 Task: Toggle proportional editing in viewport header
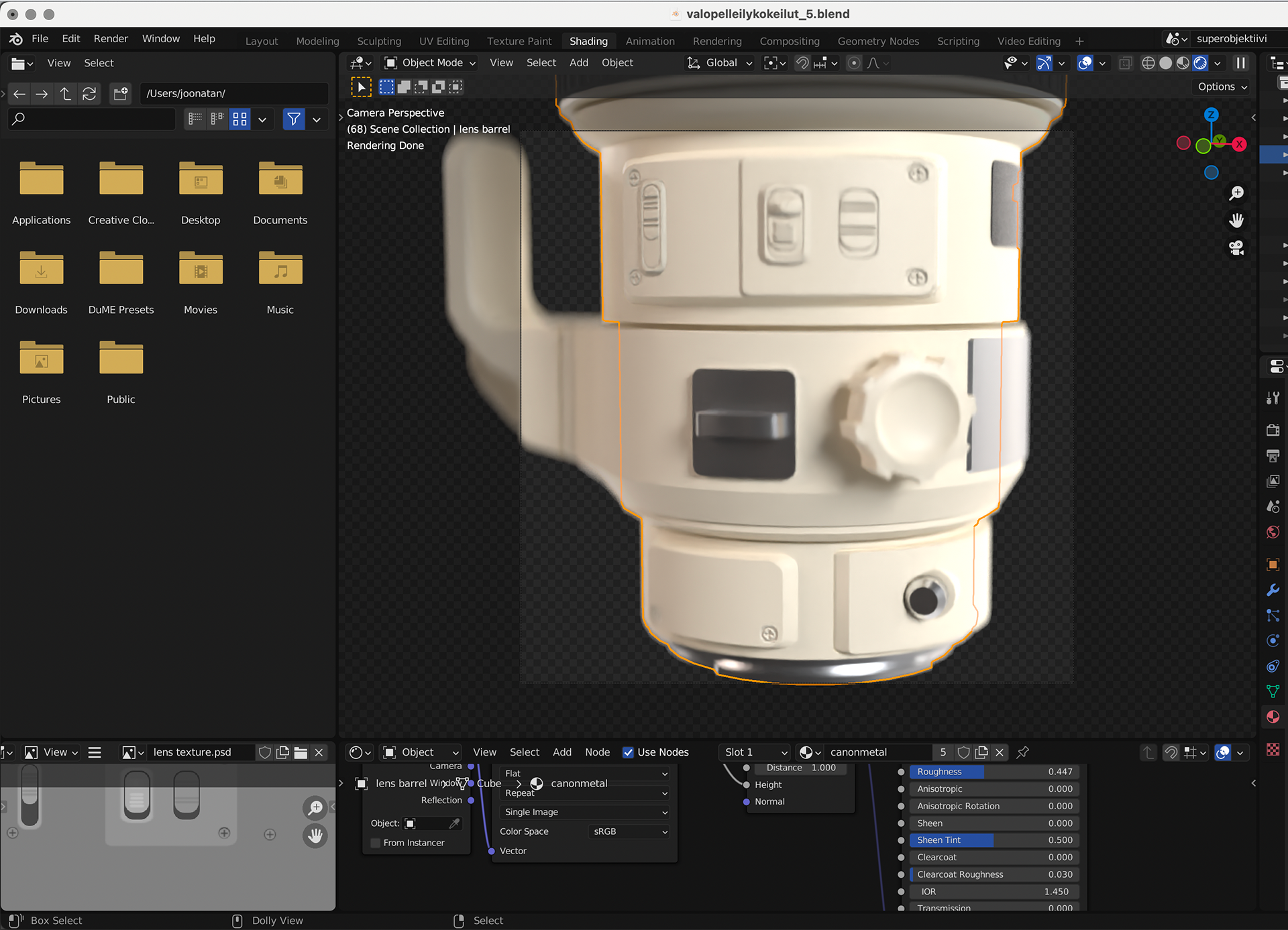[853, 63]
